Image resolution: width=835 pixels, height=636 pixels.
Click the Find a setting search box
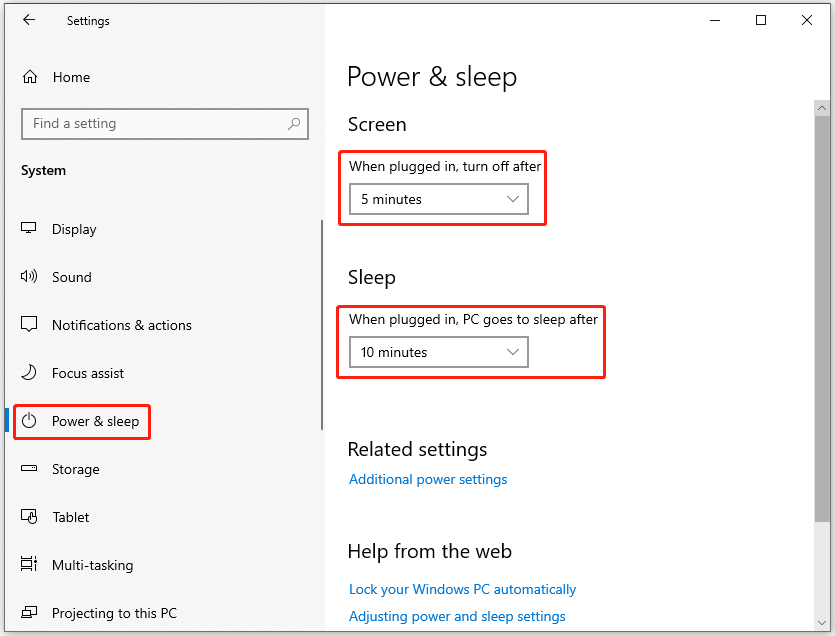(x=150, y=123)
